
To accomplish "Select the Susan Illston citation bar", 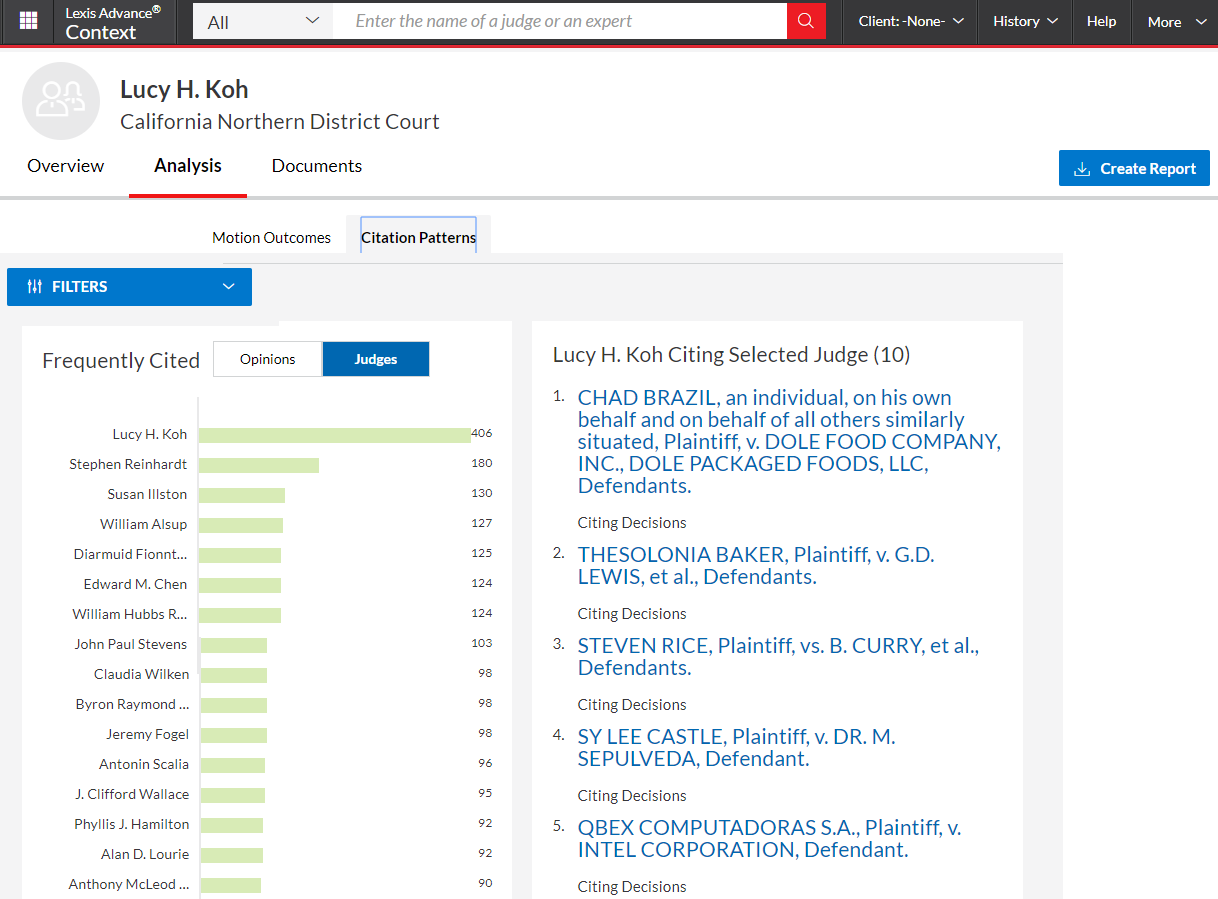I will point(242,495).
